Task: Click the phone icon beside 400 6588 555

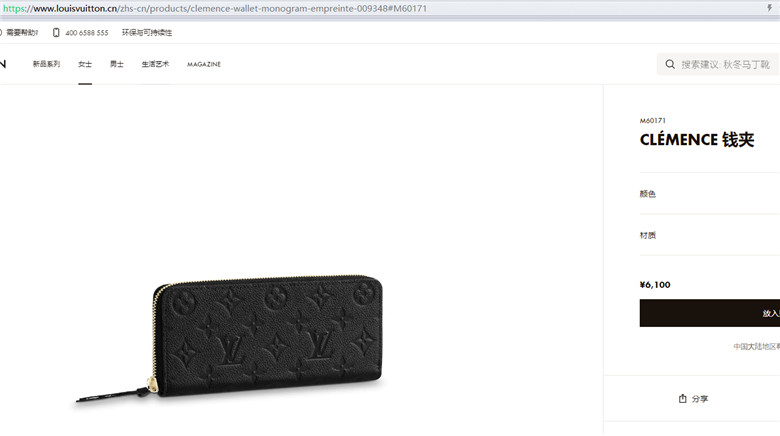Action: [56, 32]
